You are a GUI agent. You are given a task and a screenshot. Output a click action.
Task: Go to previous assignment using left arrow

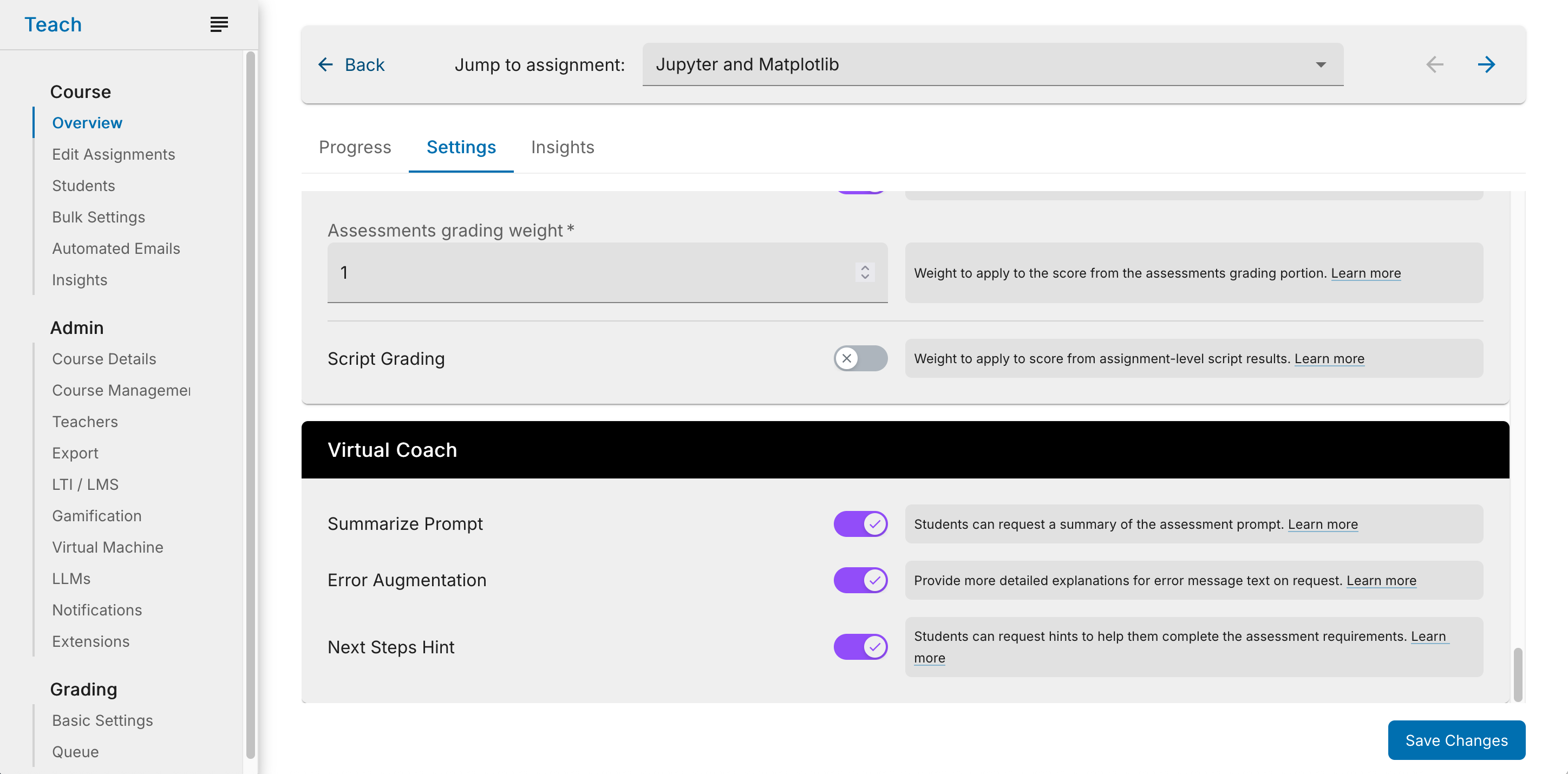tap(1435, 64)
